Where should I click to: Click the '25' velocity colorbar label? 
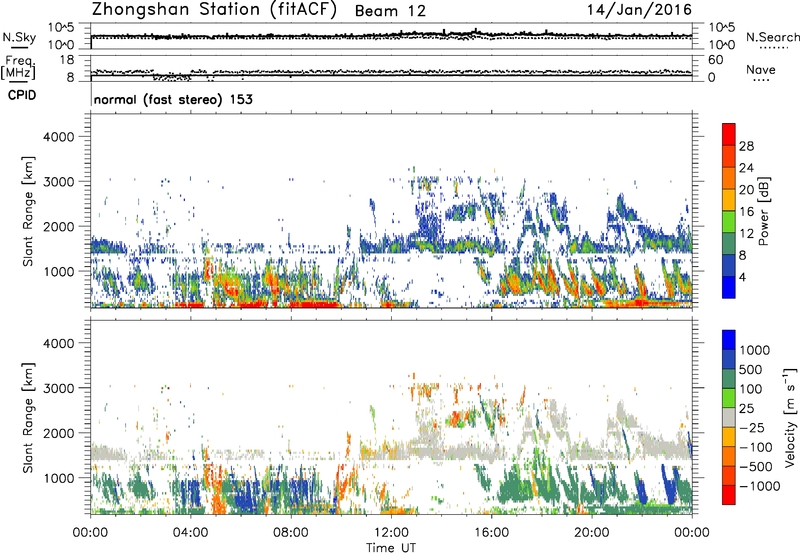point(747,409)
